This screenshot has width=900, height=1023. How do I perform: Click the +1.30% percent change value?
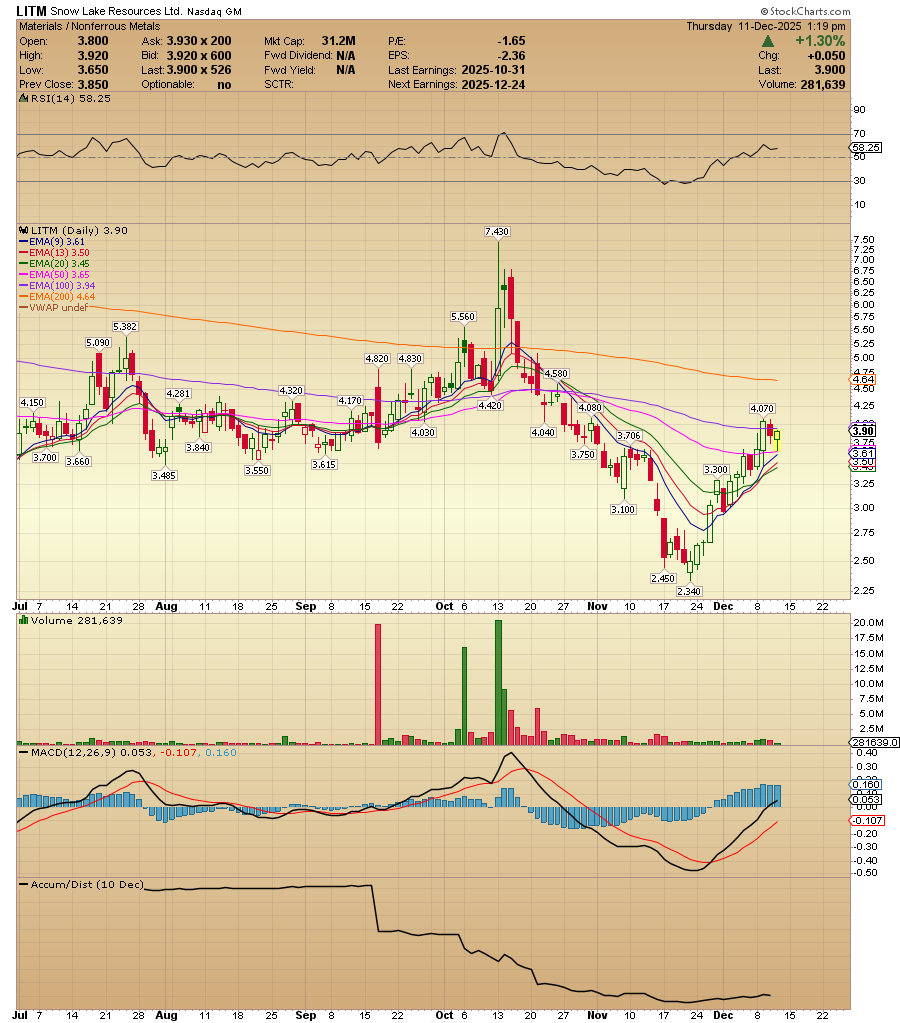[x=820, y=41]
